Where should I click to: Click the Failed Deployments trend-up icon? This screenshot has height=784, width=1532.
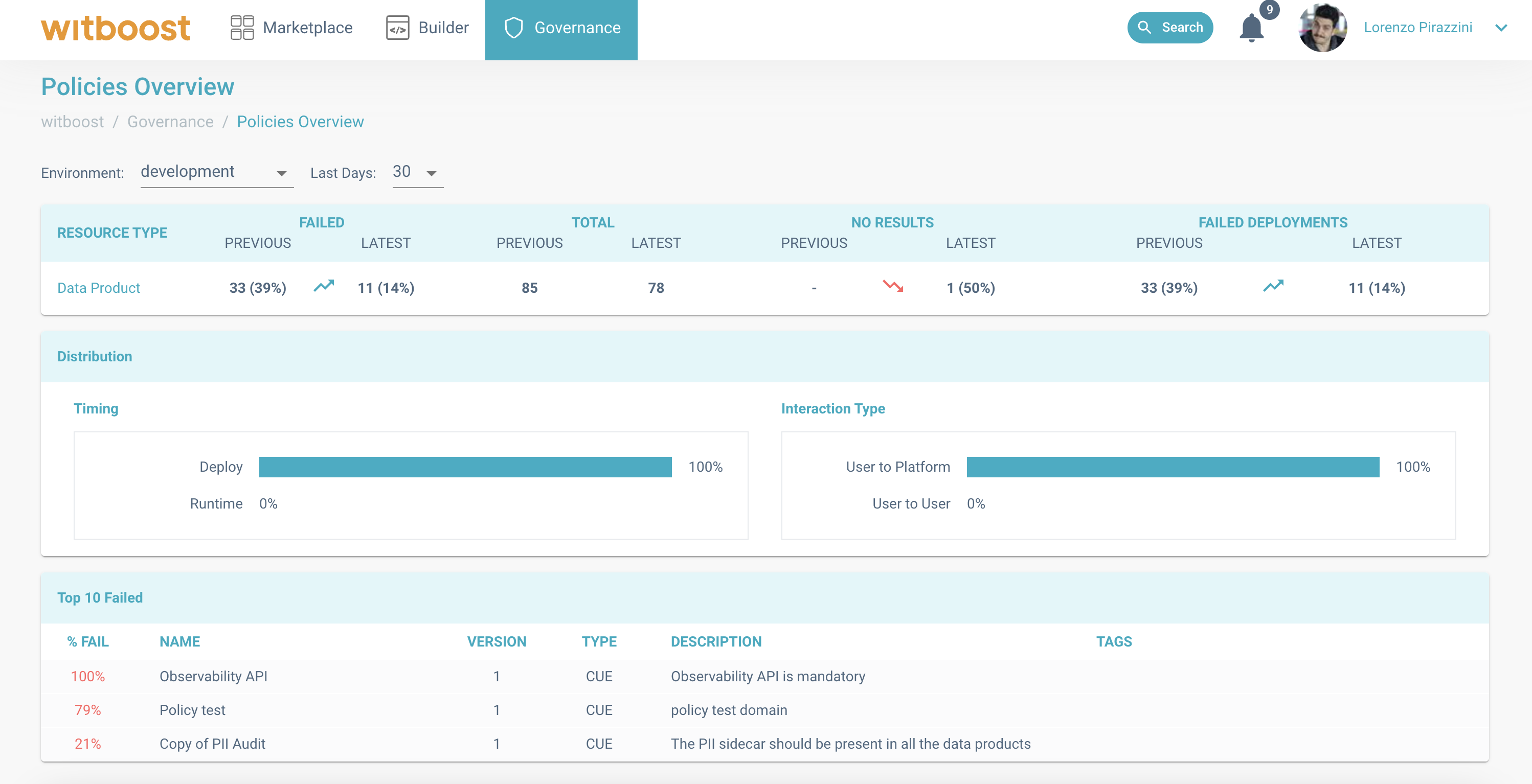click(x=1273, y=287)
